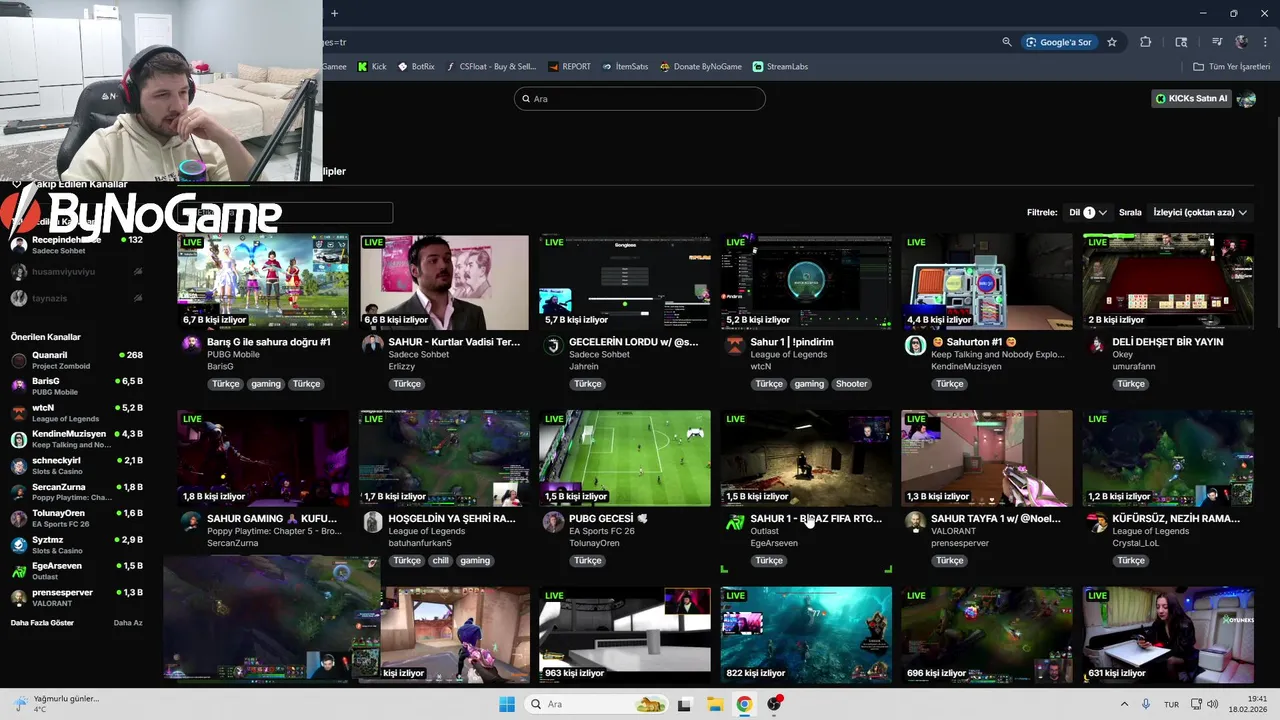The width and height of the screenshot is (1280, 720).
Task: Click the EgeArseven avatar in the sidebar
Action: 19,571
